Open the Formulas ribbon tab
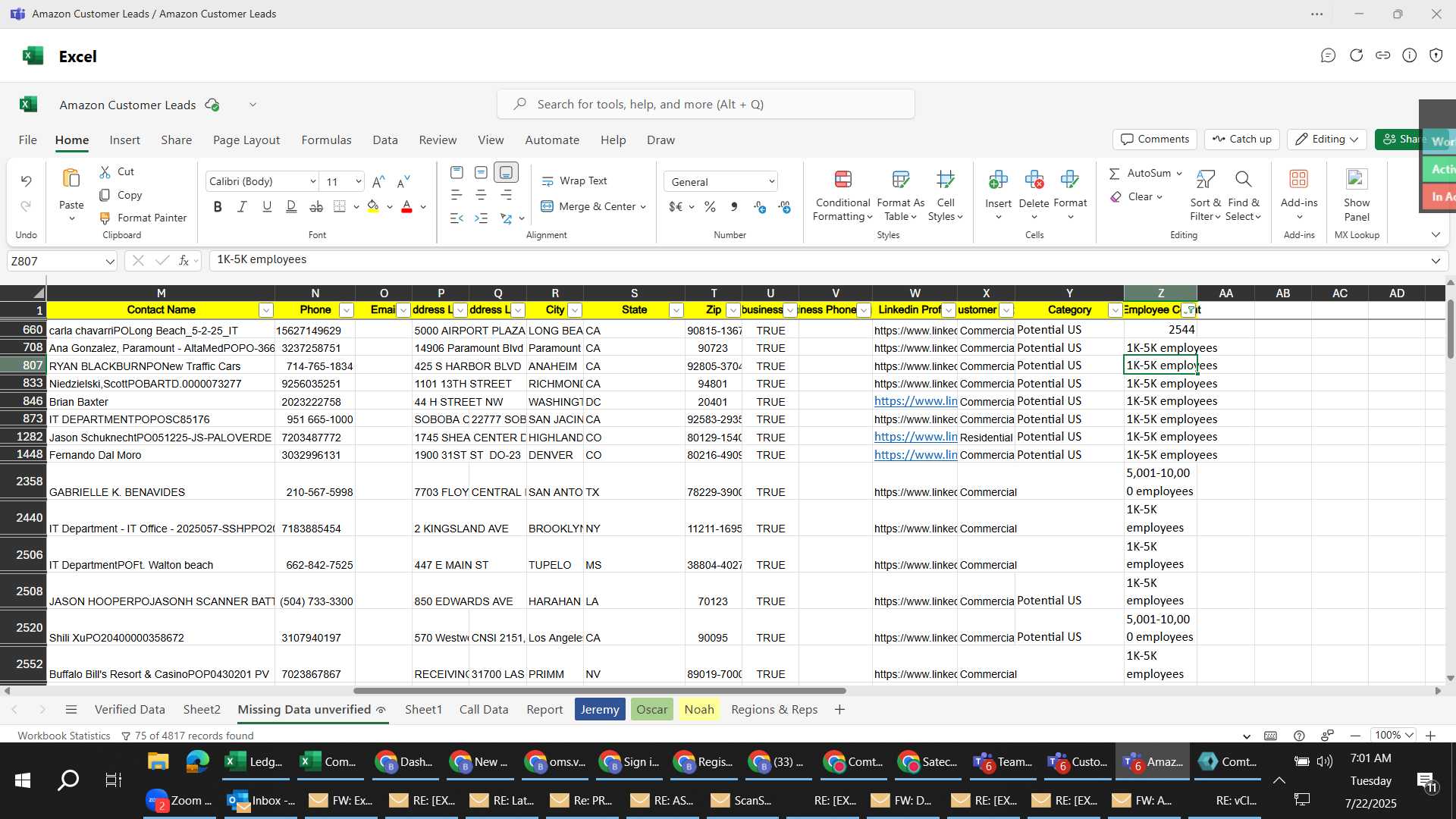 pos(326,140)
